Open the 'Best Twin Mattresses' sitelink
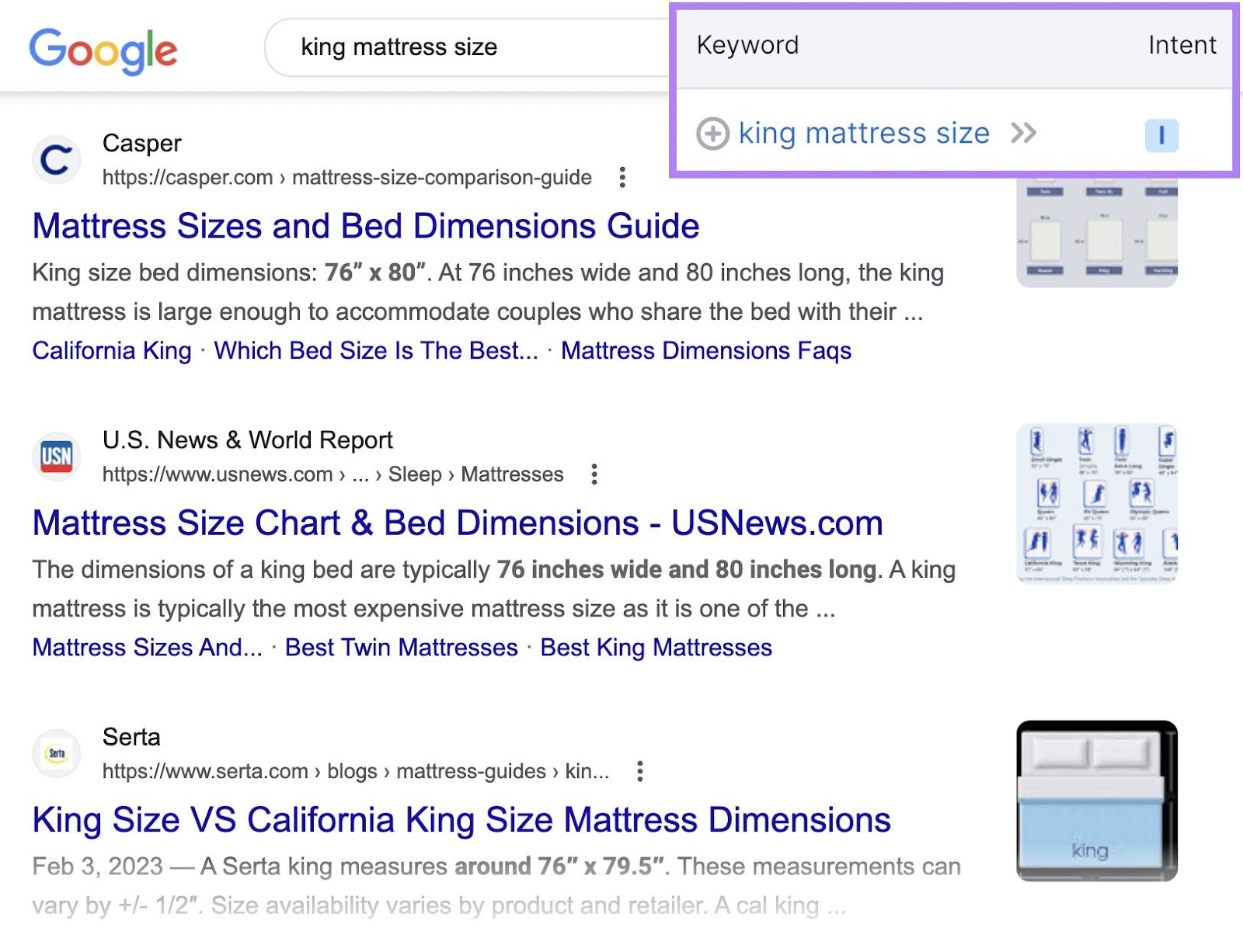This screenshot has width=1243, height=952. click(402, 648)
